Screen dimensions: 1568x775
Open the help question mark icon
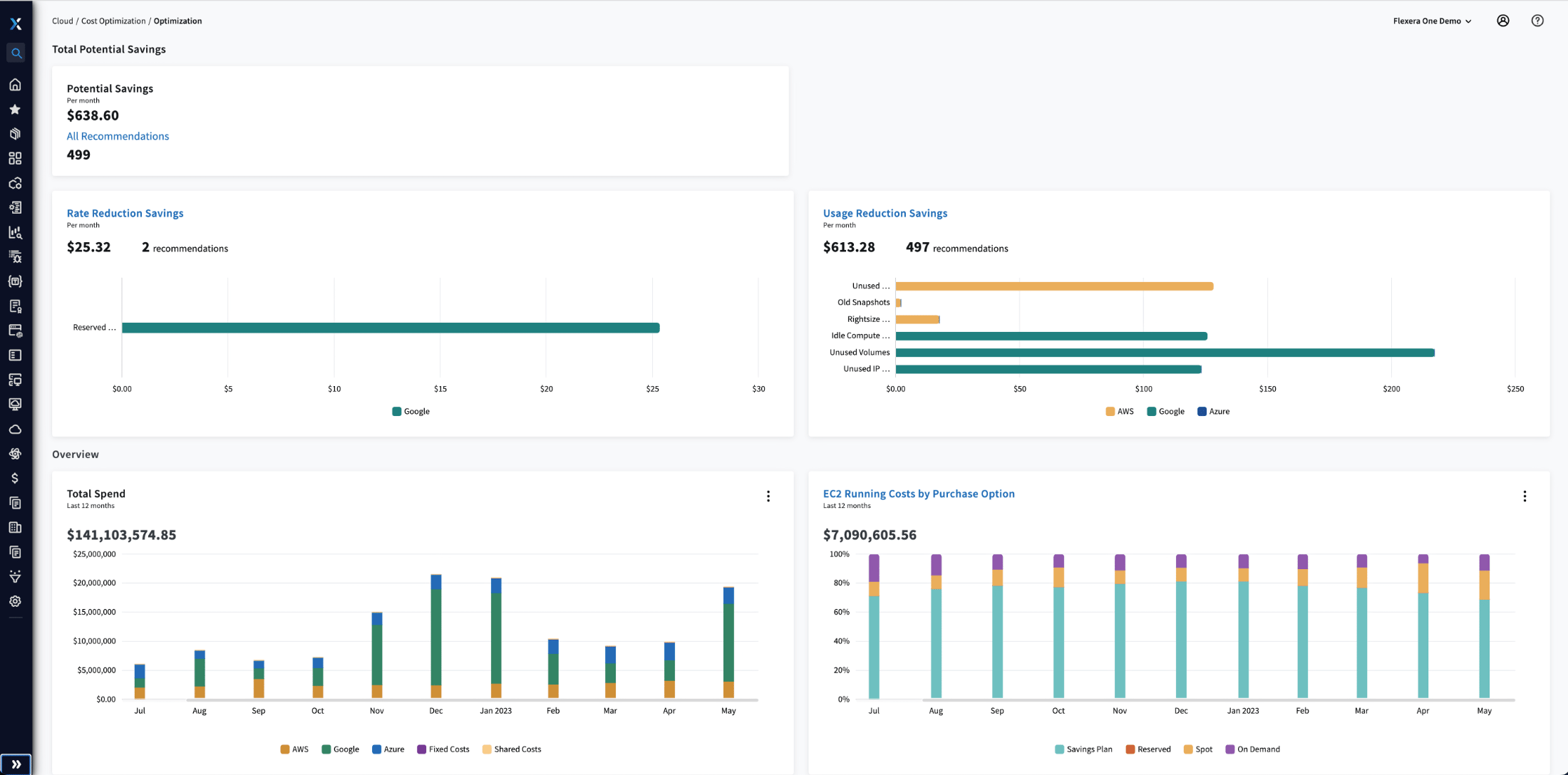click(1537, 21)
